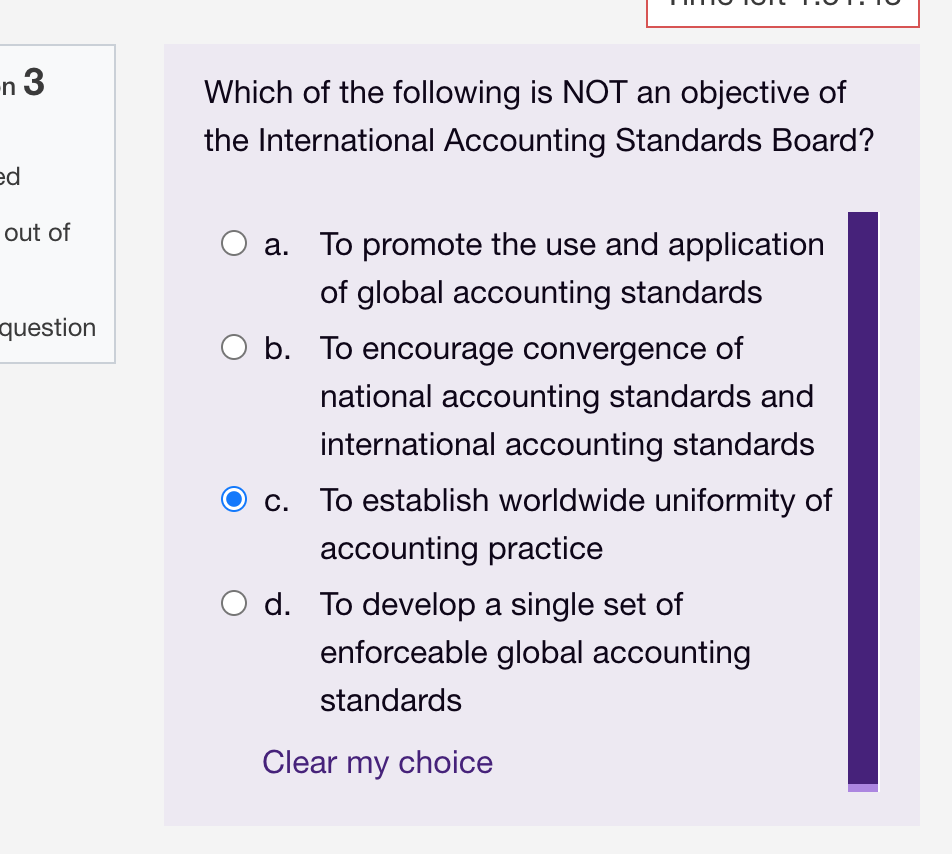The height and width of the screenshot is (854, 952).
Task: Click the 'Clear my choice' link
Action: [x=377, y=762]
